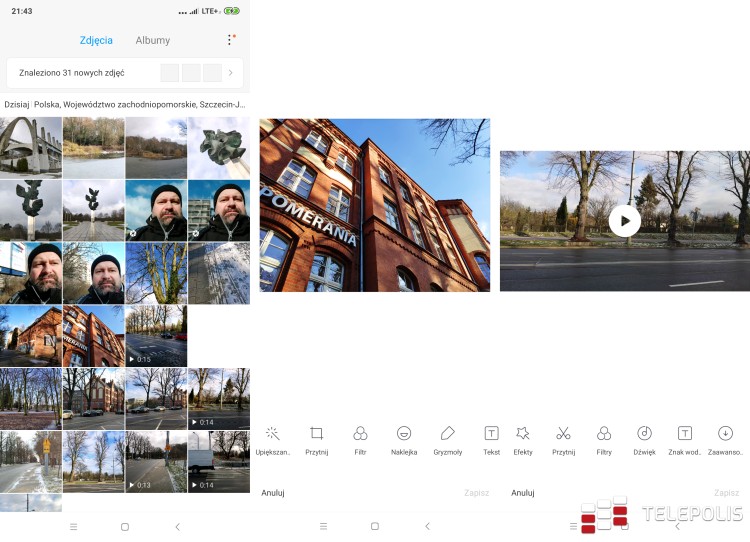Tap Zapisz in the video editor
Image resolution: width=750 pixels, height=542 pixels.
(x=726, y=493)
